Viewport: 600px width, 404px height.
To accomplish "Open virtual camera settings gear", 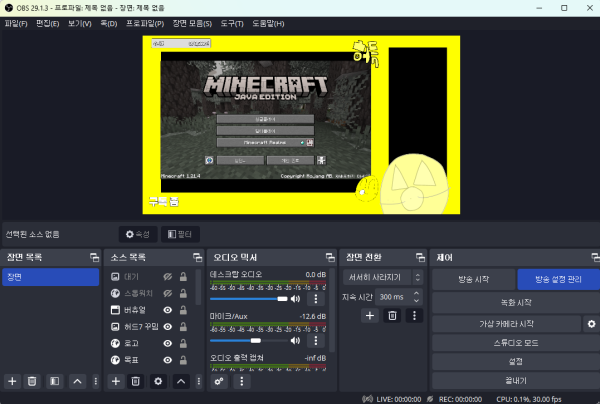I will [591, 324].
